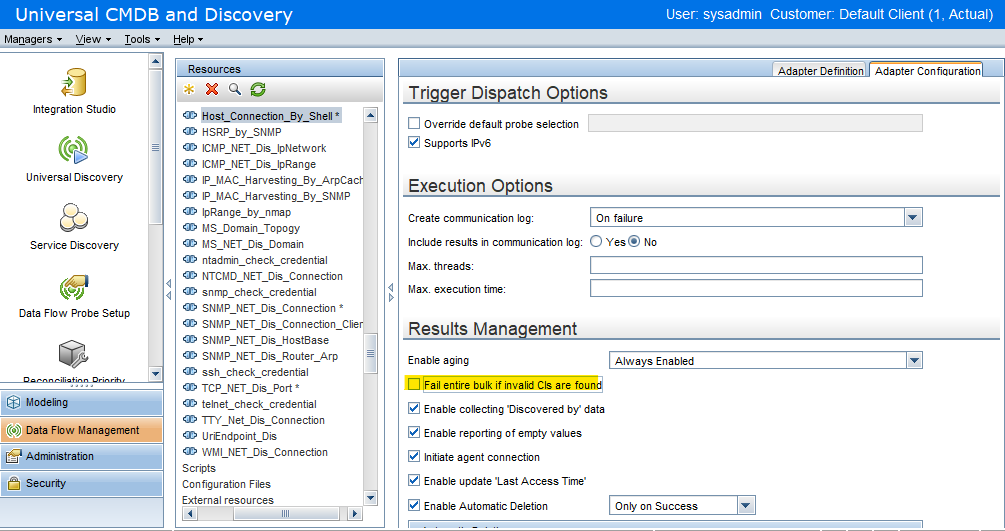Check Fail entire bulk if invalid CIs
Viewport: 1005px width, 531px height.
[x=414, y=384]
